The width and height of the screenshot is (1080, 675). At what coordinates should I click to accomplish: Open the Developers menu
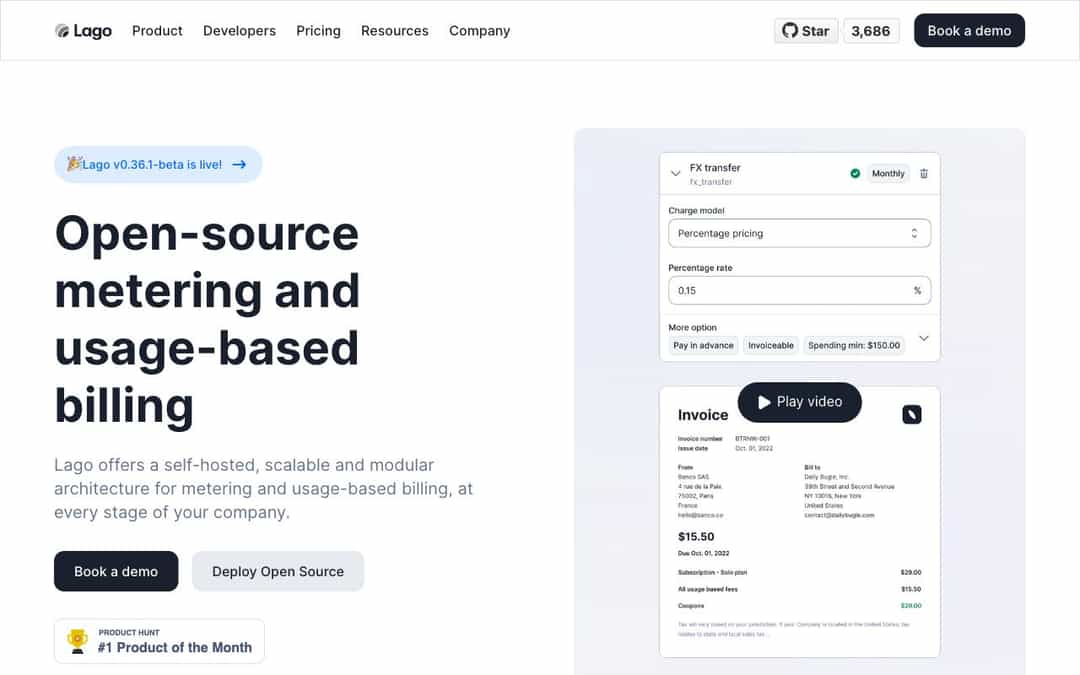pyautogui.click(x=239, y=31)
